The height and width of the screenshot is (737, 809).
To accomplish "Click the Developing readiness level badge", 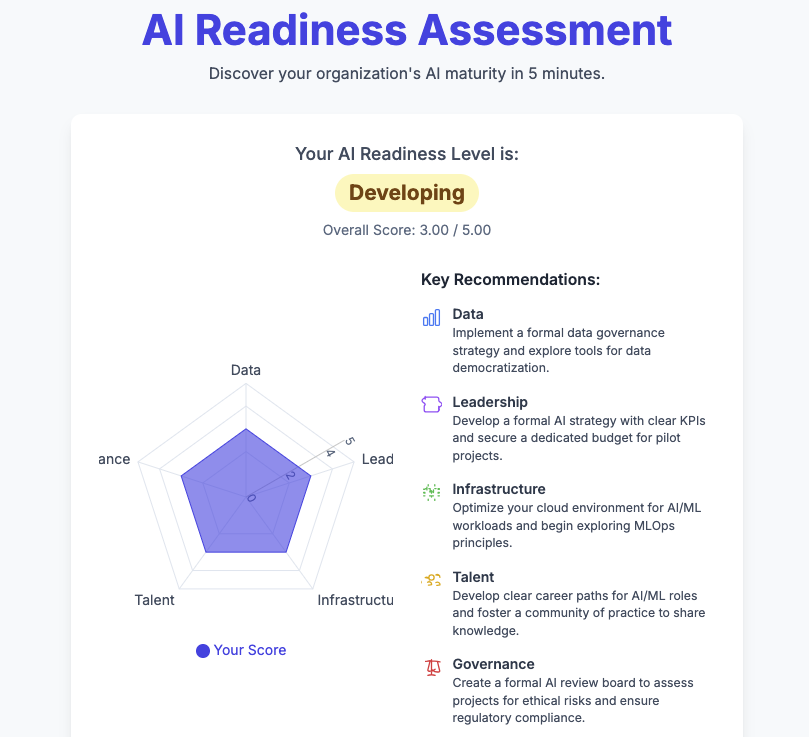I will pos(406,193).
